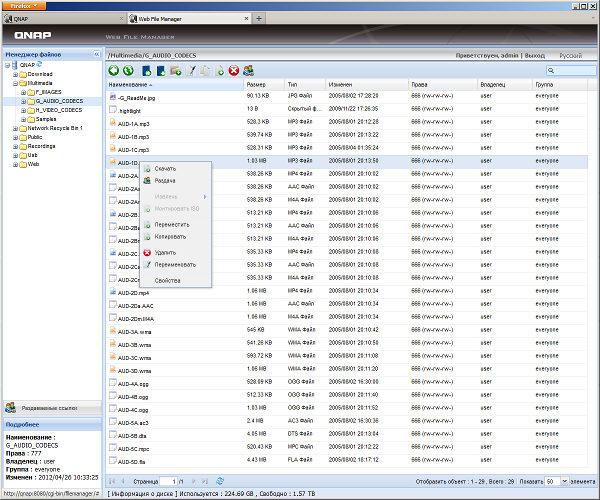Viewport: 600px width, 500px height.
Task: Click the file icon of AUD-2D.mp4
Action: pos(112,292)
